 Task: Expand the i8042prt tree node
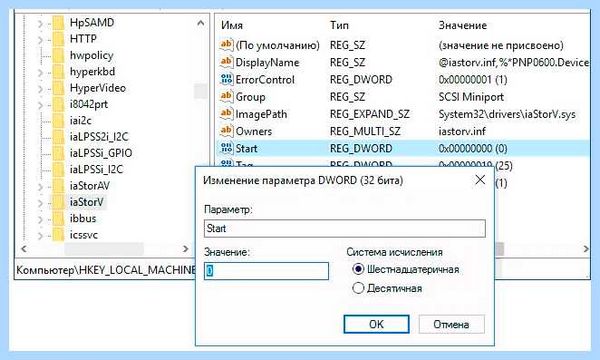point(40,105)
